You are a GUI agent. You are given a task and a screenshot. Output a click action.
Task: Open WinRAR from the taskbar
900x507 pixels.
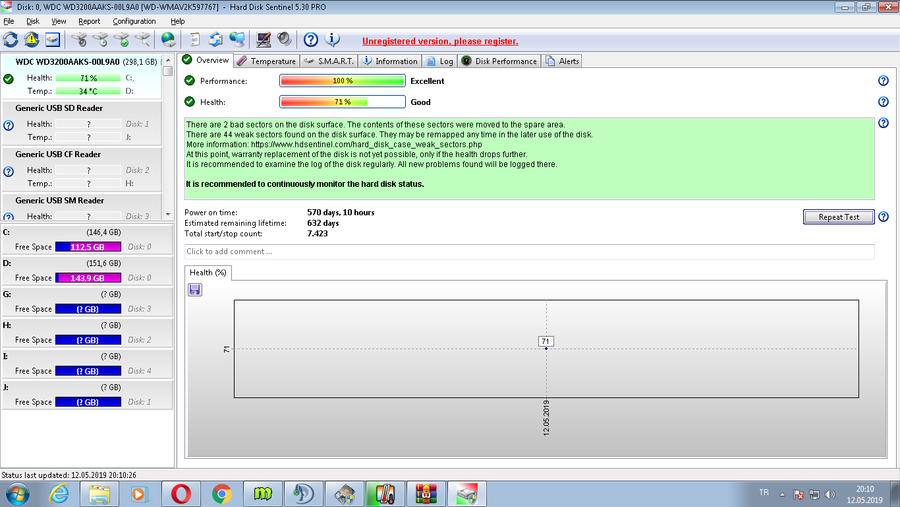[426, 494]
